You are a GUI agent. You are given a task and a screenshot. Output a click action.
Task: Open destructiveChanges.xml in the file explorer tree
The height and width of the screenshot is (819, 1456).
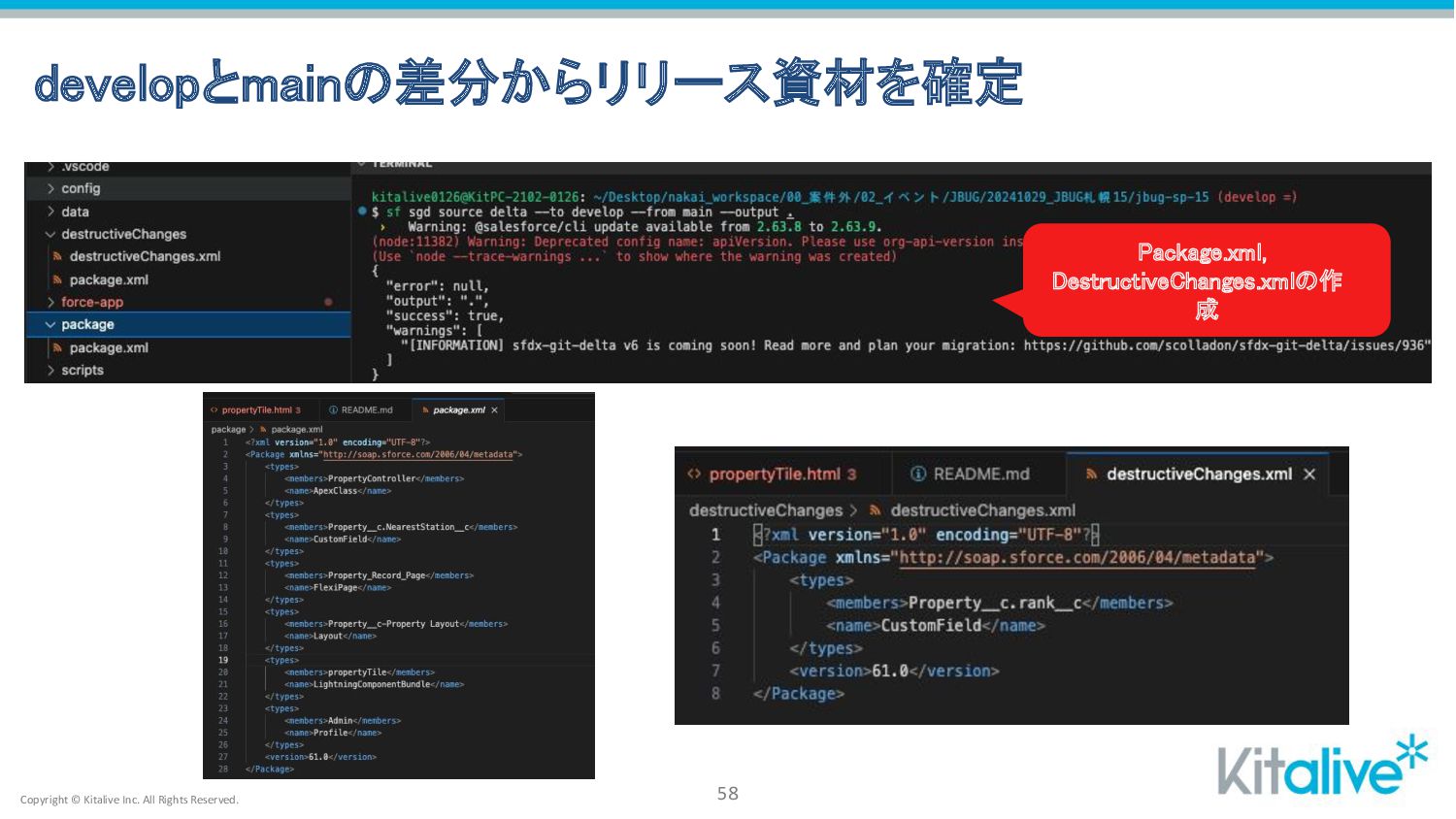point(145,256)
